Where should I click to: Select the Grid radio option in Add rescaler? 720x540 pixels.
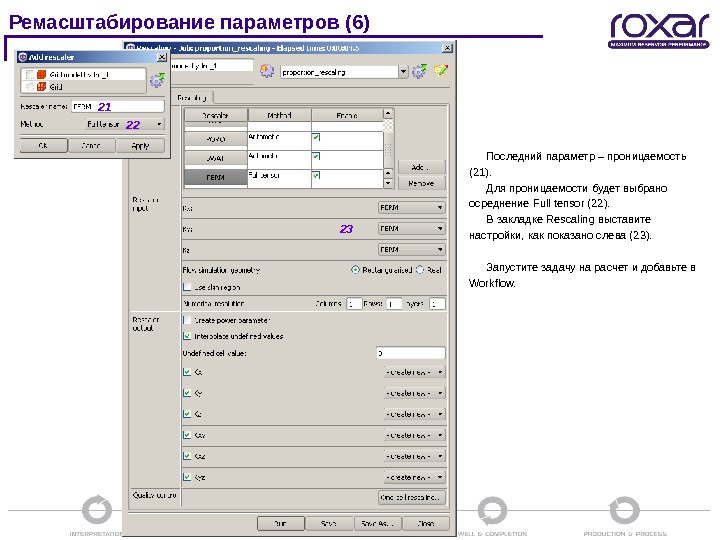[x=30, y=86]
